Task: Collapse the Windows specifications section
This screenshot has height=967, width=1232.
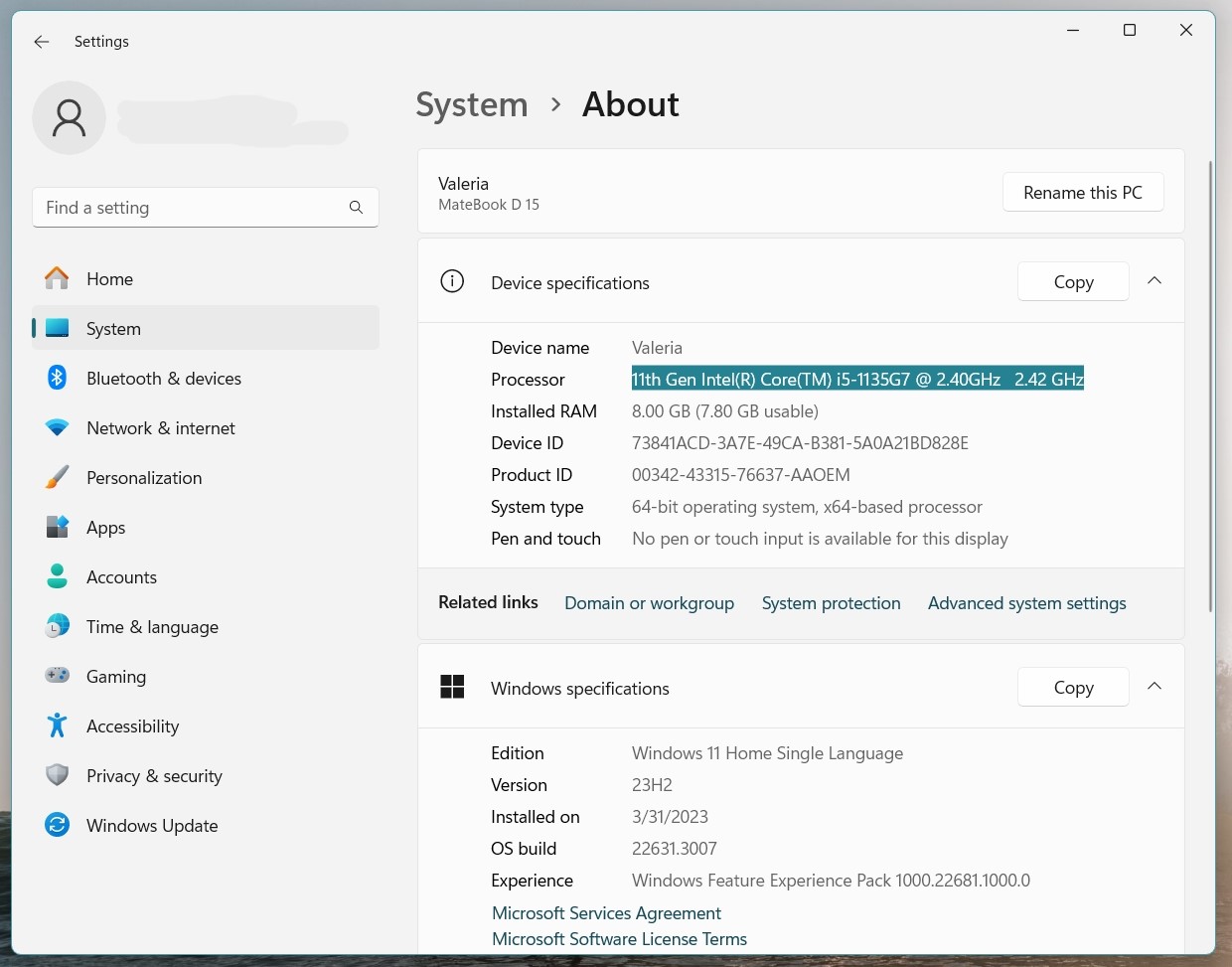Action: tap(1155, 687)
